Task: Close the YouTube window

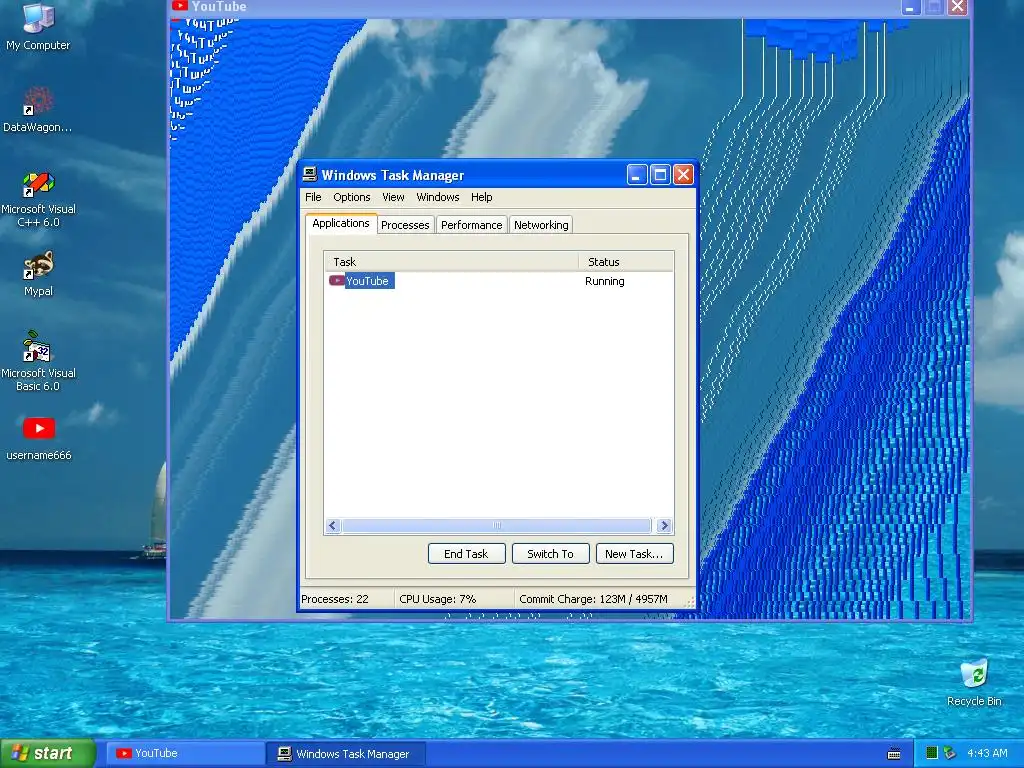Action: pos(957,7)
